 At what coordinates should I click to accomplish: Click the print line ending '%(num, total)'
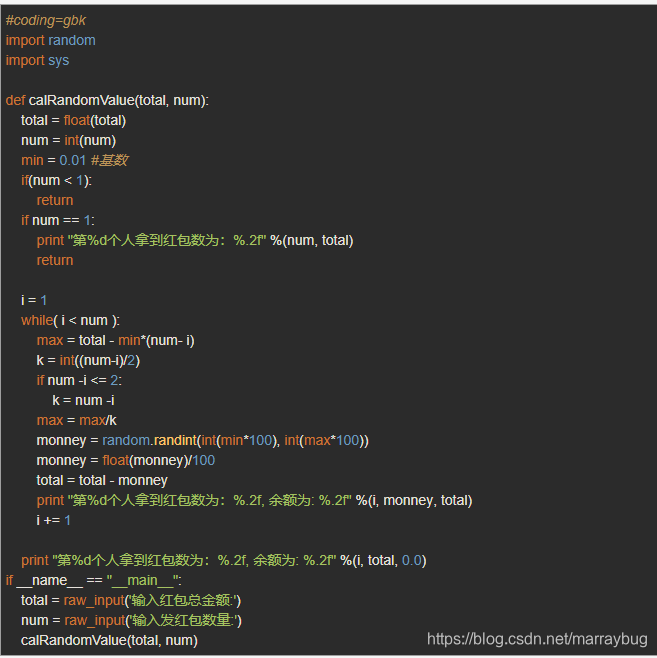[195, 240]
